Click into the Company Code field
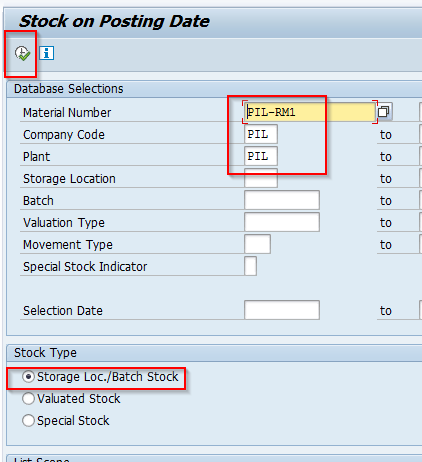The height and width of the screenshot is (462, 422). pyautogui.click(x=261, y=134)
